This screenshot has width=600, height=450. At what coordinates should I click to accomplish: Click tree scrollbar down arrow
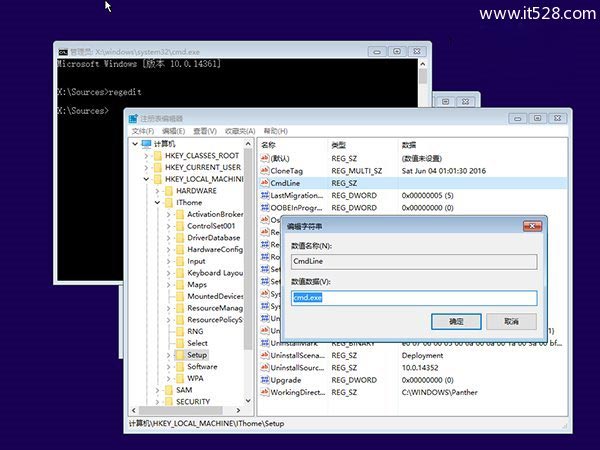[248, 401]
